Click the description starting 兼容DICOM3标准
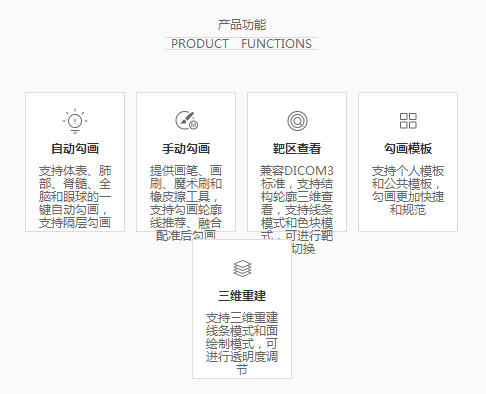 click(x=297, y=210)
